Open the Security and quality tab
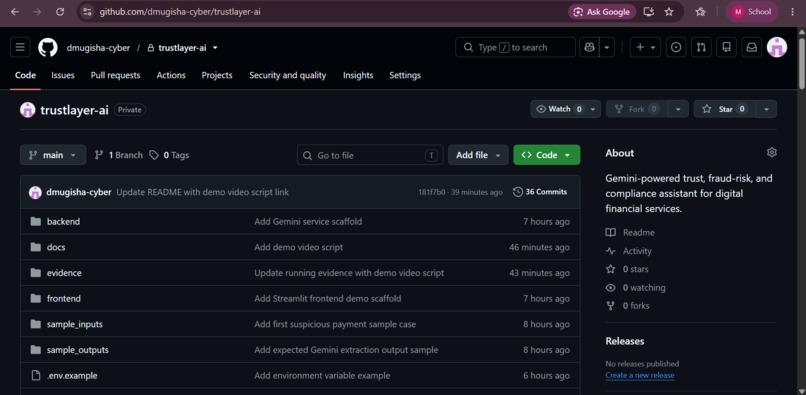The height and width of the screenshot is (395, 806). pos(287,75)
